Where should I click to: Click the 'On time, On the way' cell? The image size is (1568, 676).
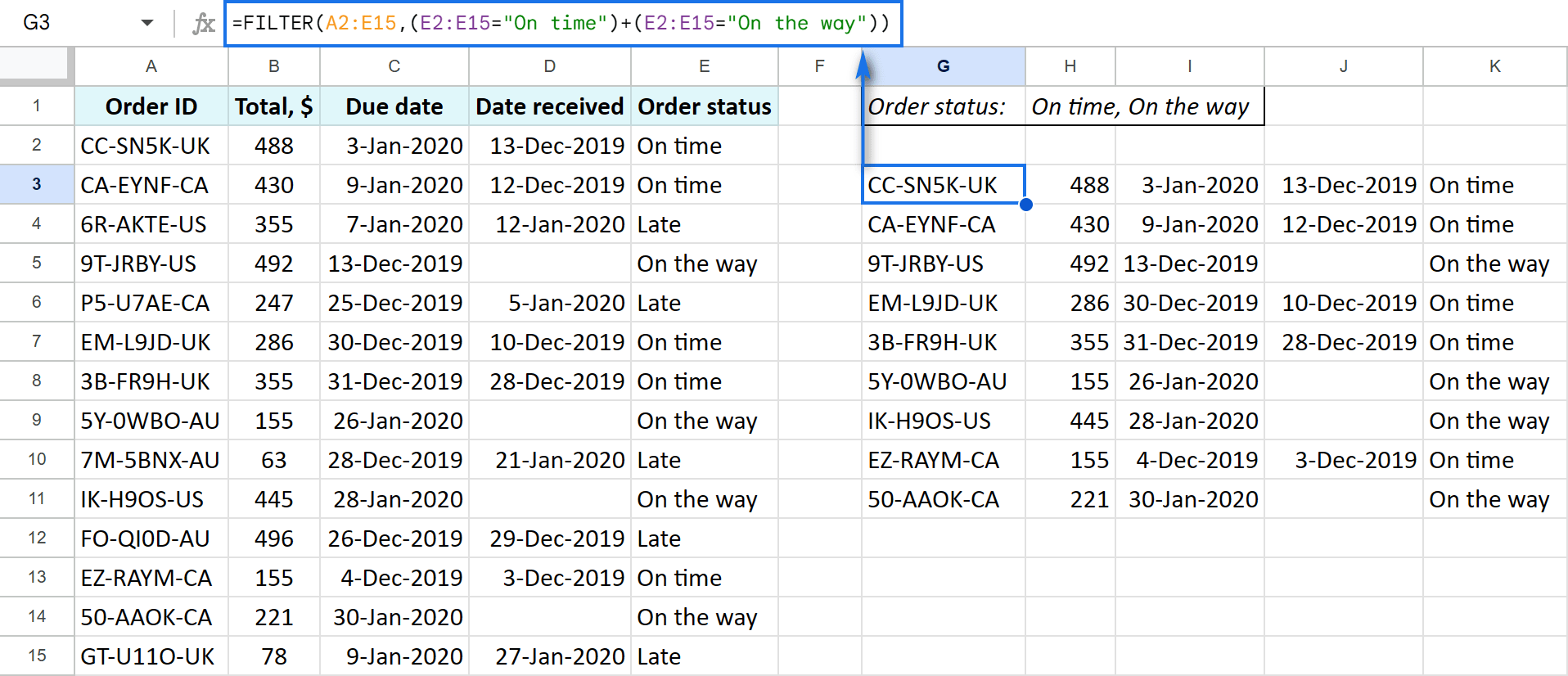click(x=1144, y=106)
